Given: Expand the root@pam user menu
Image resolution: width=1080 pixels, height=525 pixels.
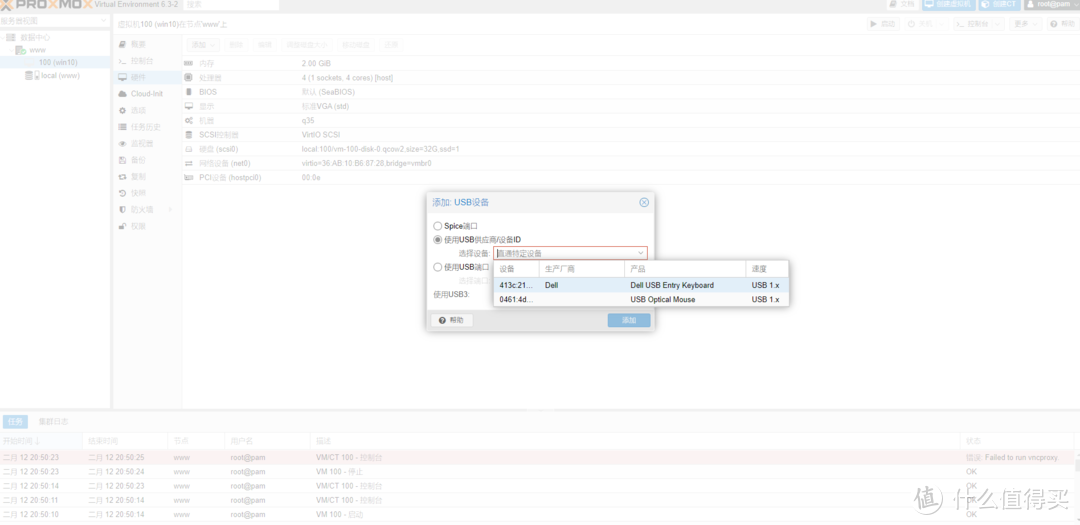Looking at the screenshot, I should click(x=1051, y=5).
